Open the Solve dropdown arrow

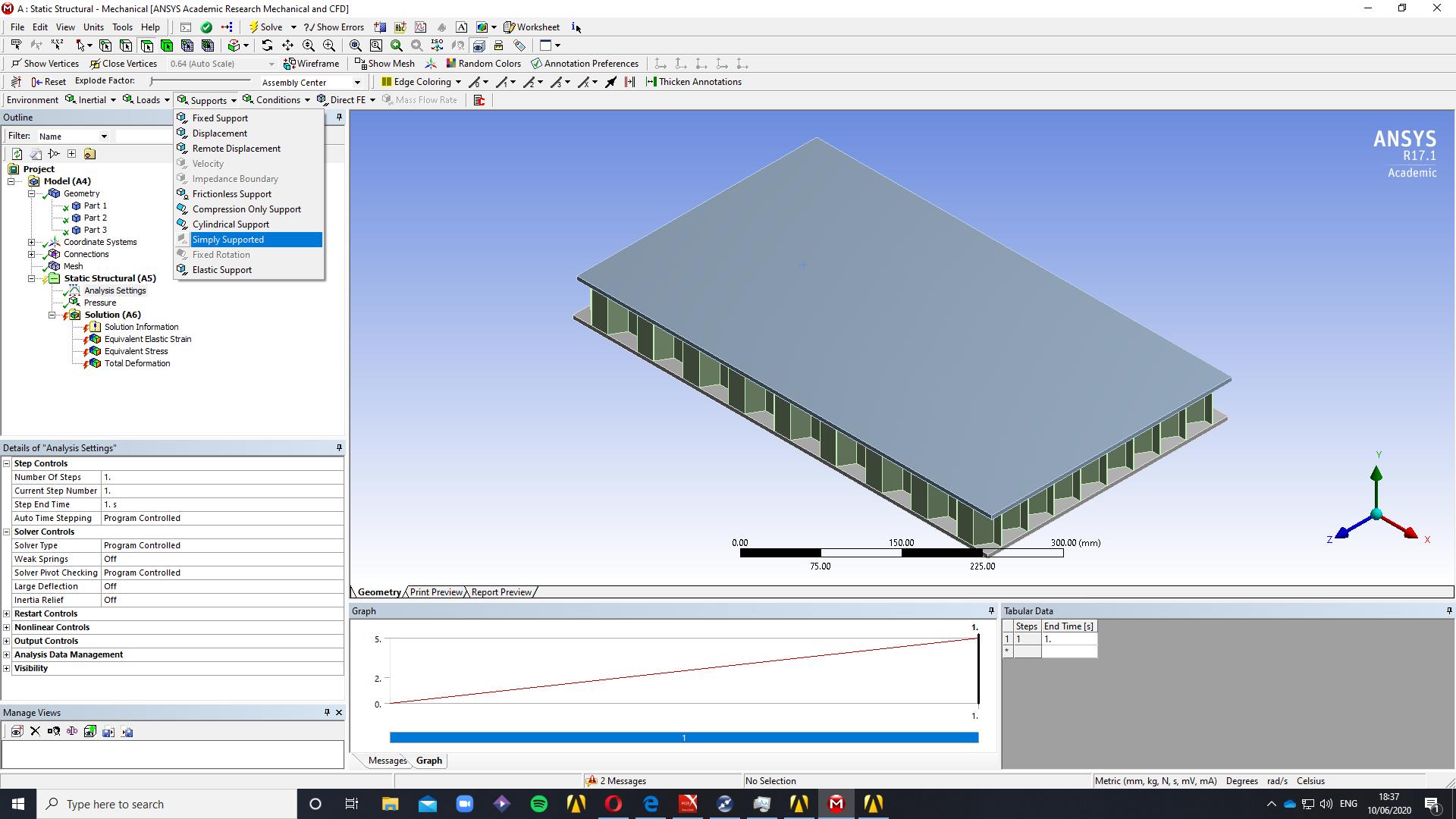[293, 27]
